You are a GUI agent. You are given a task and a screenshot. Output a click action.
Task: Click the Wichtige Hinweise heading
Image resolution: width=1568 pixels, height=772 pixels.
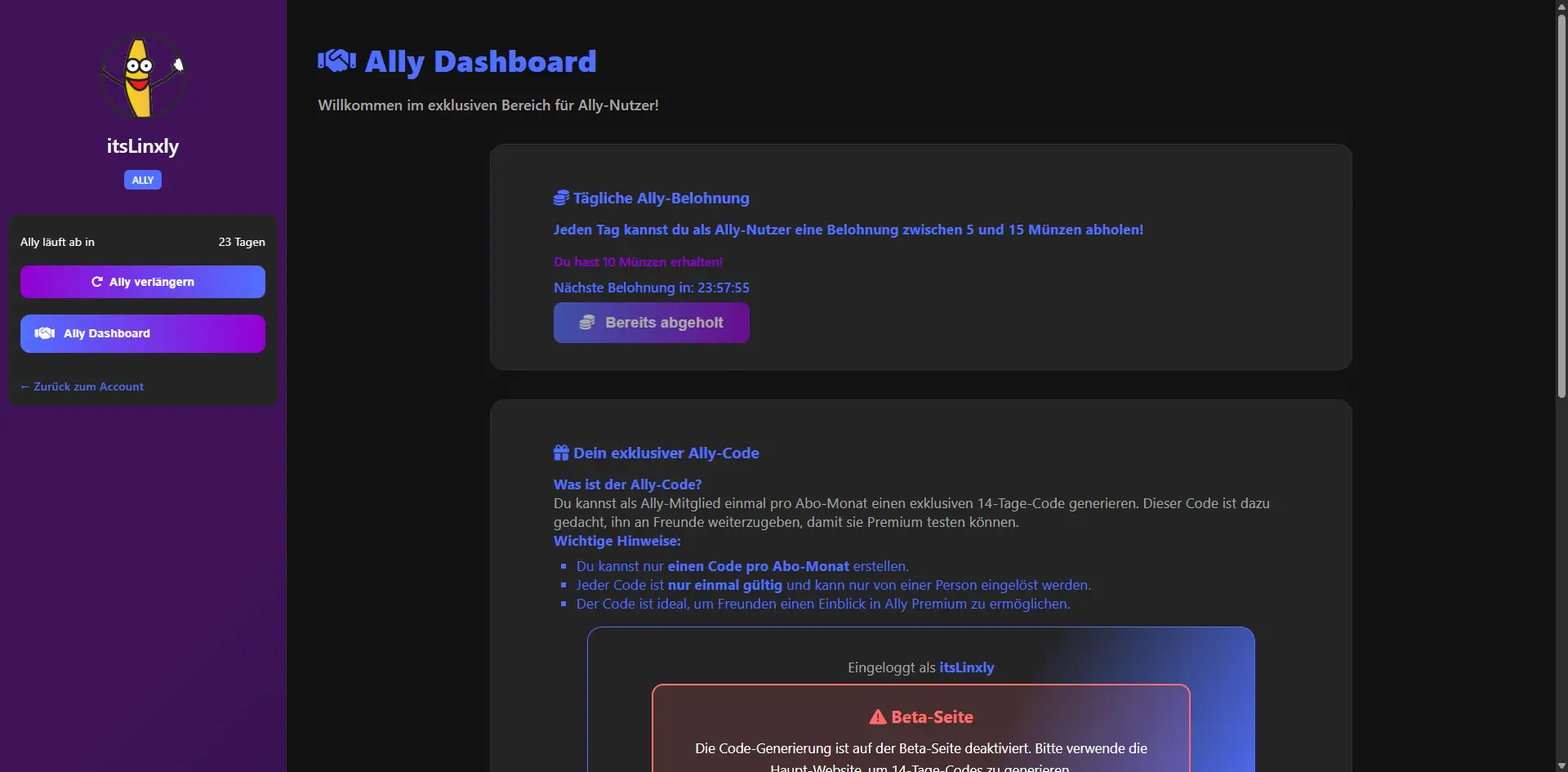[x=617, y=541]
